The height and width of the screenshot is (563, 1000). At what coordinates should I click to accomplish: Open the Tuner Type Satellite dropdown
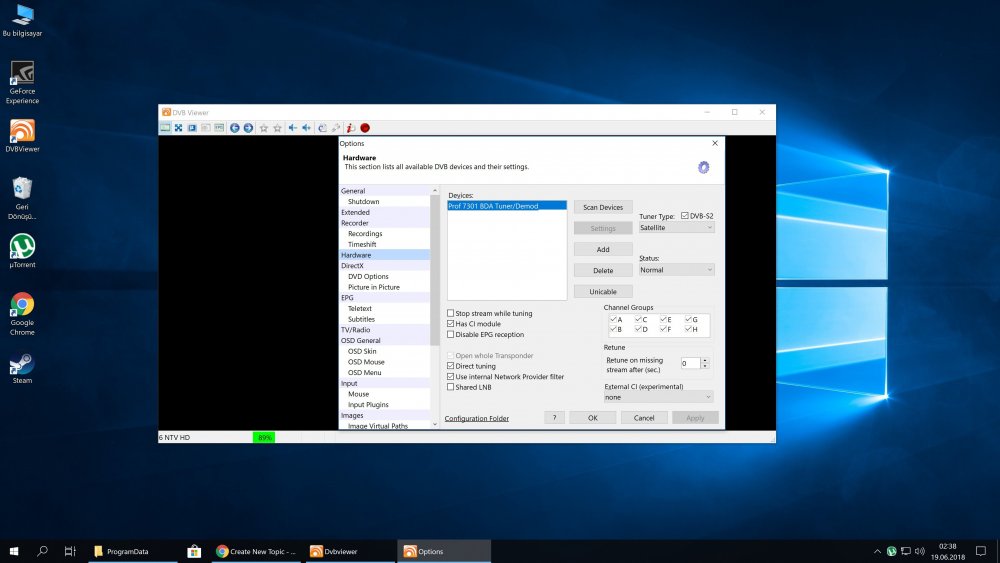(x=676, y=228)
